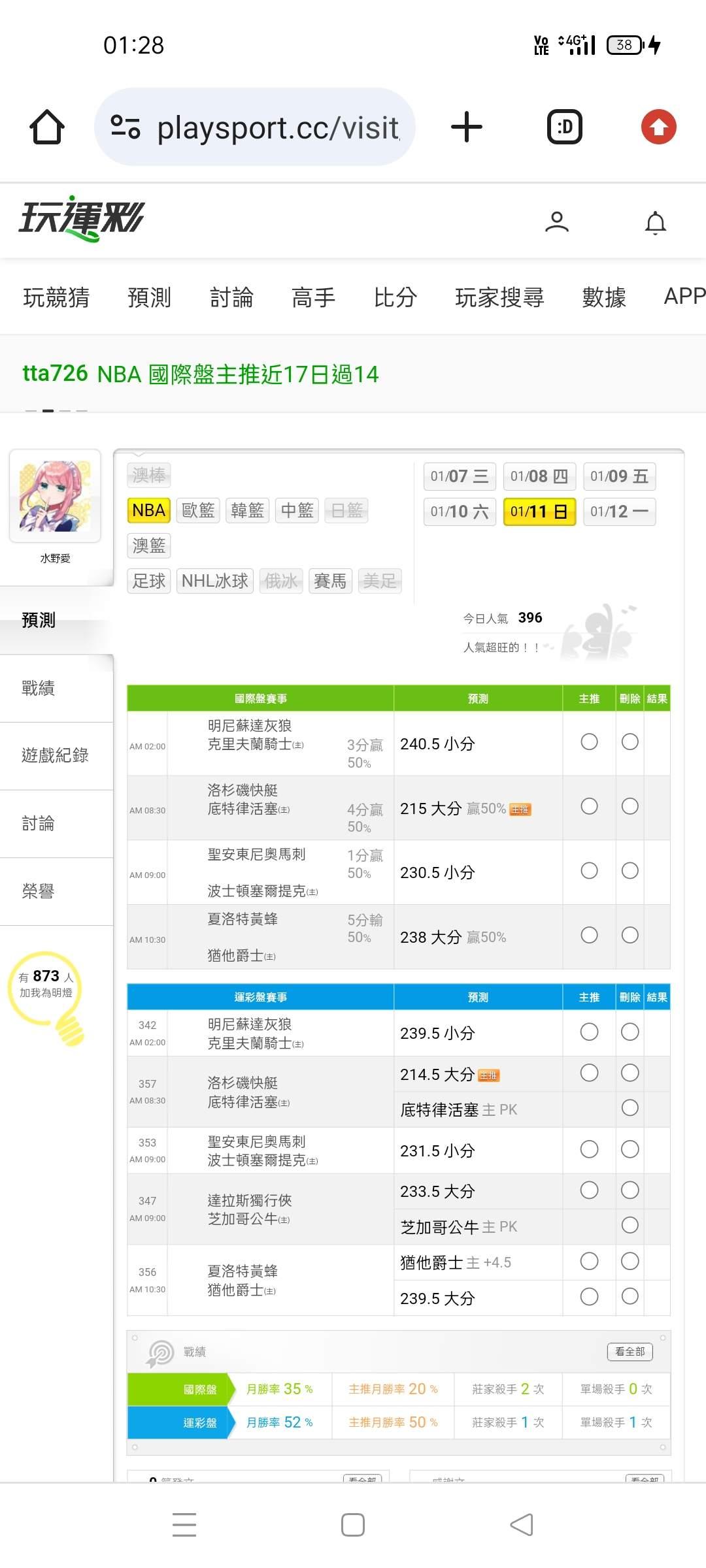The height and width of the screenshot is (1568, 706).
Task: Switch to the 歐籃 league tab
Action: (x=198, y=510)
